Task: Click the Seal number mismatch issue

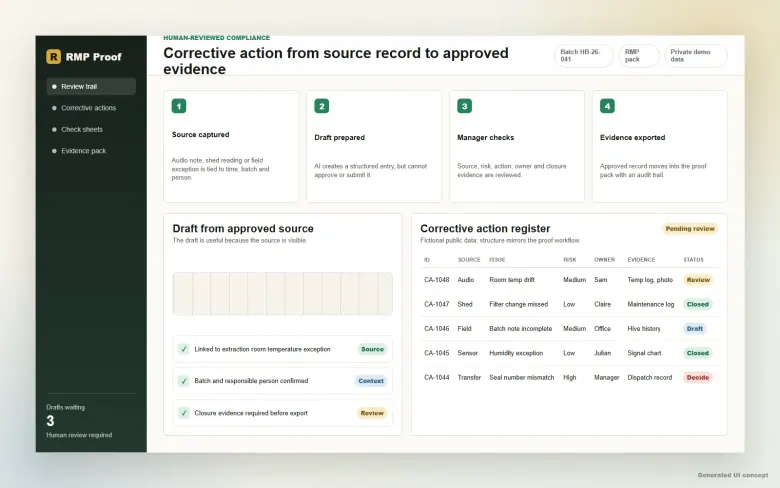Action: [x=521, y=377]
